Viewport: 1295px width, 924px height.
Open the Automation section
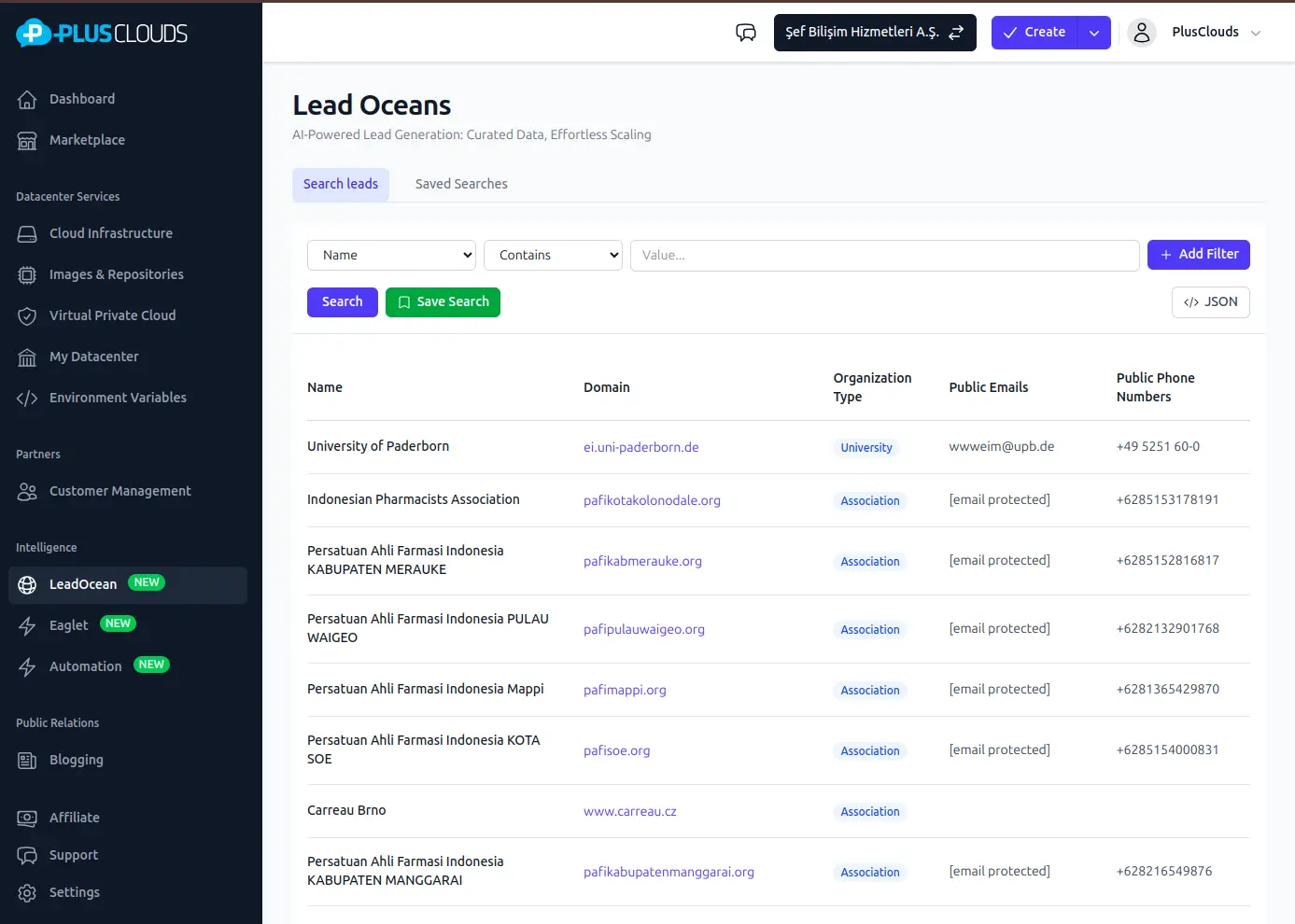[85, 665]
